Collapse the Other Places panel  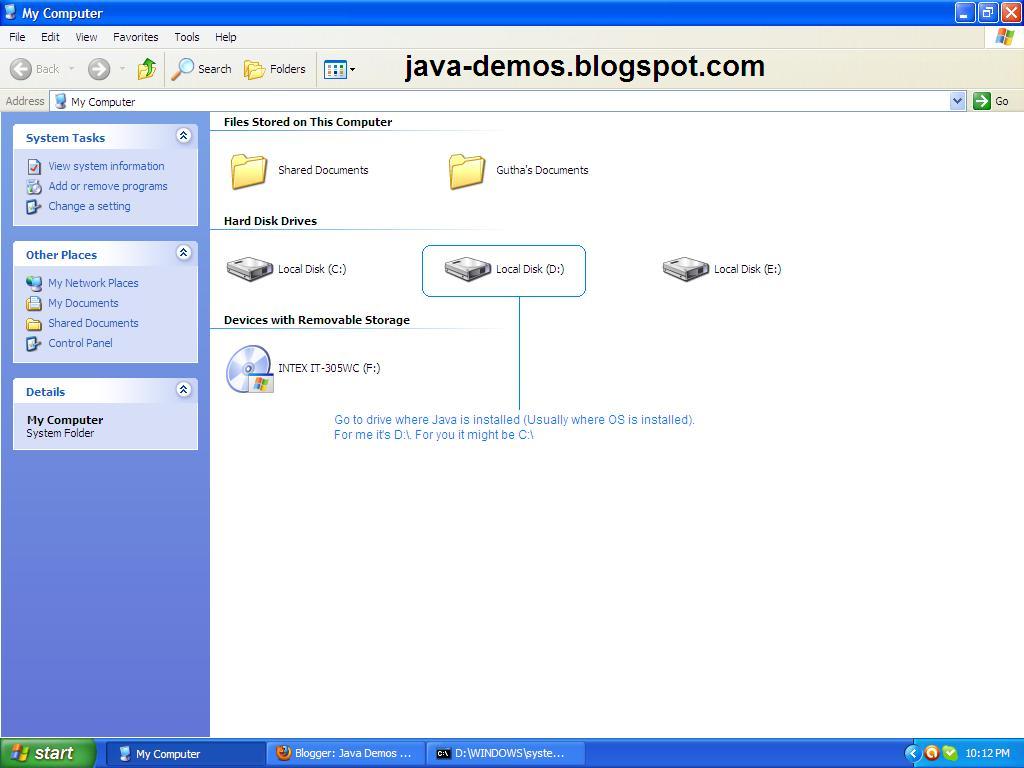point(183,253)
